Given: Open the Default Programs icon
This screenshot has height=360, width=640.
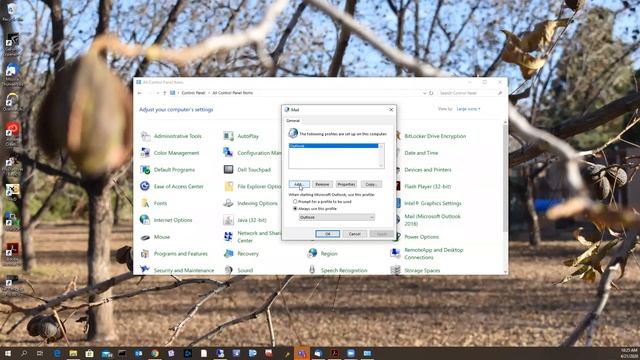Looking at the screenshot, I should (x=145, y=169).
